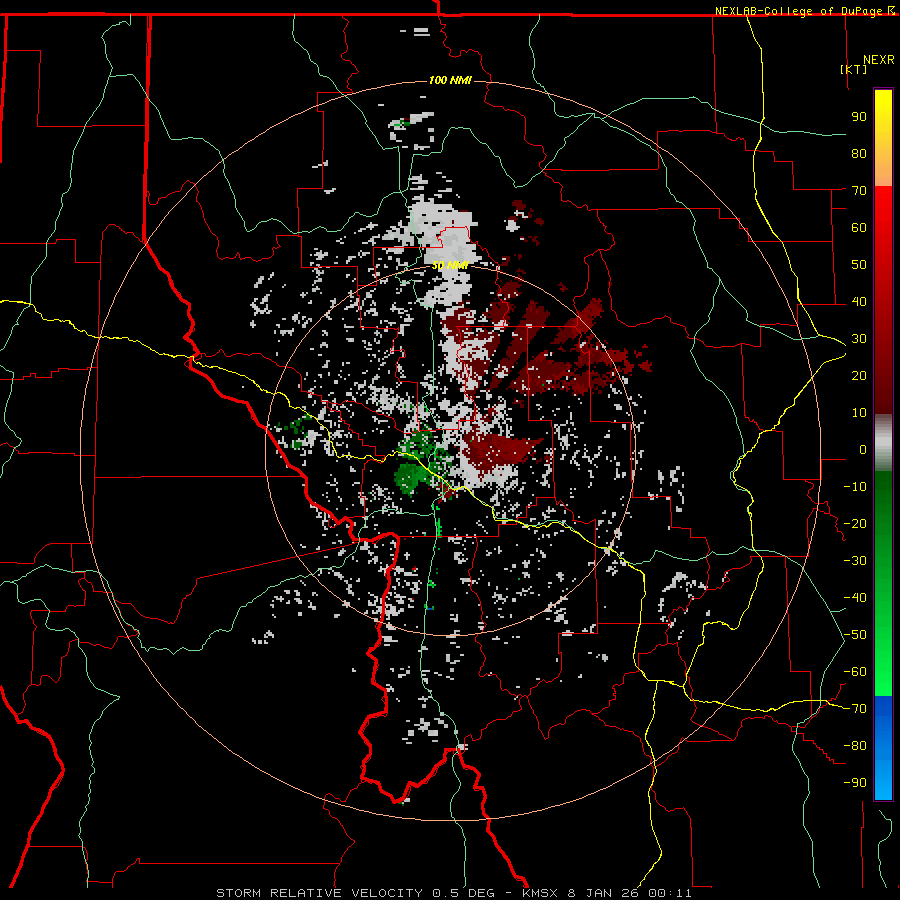Click the 20 value on velocity scale
The image size is (900, 900).
859,375
